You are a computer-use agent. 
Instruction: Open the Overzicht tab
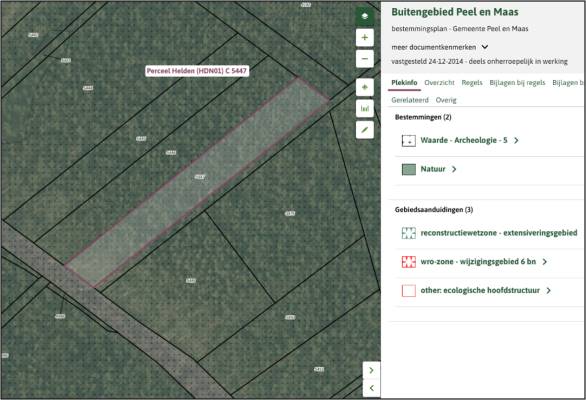coord(439,83)
